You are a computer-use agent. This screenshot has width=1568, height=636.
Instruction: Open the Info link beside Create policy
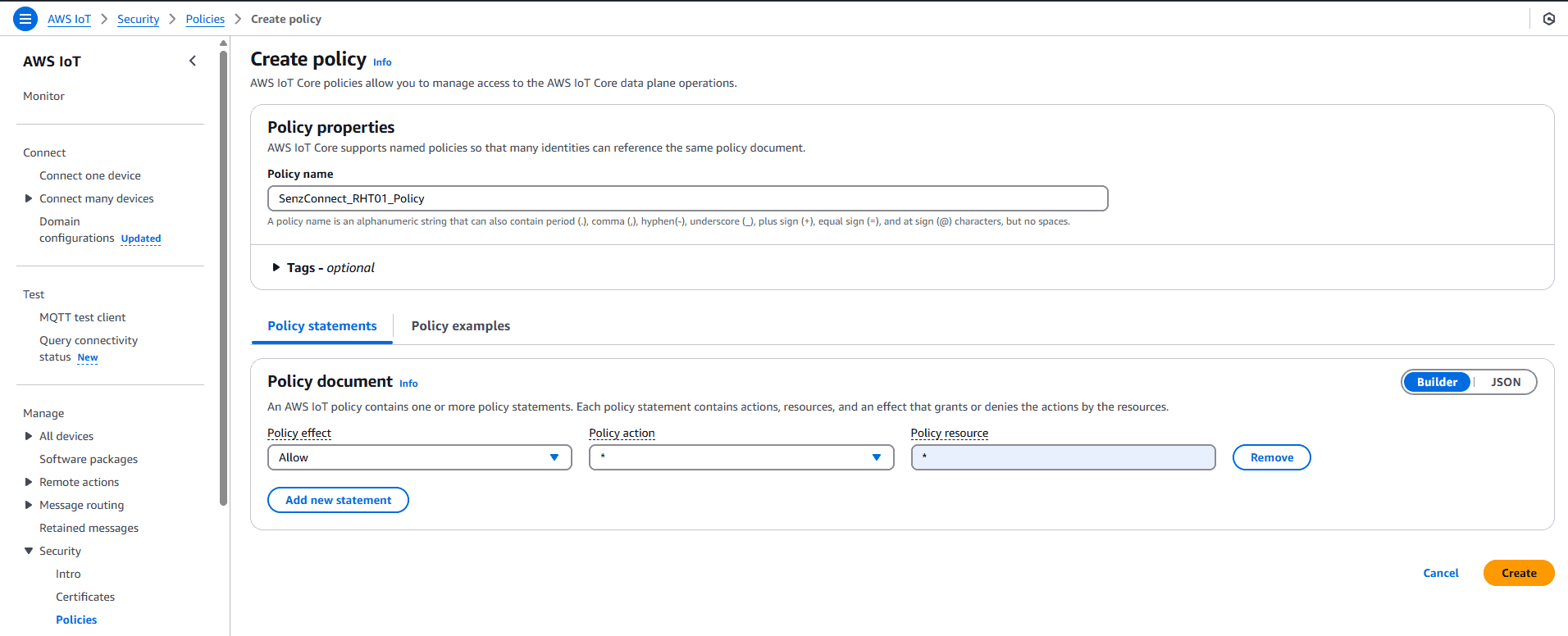(382, 62)
